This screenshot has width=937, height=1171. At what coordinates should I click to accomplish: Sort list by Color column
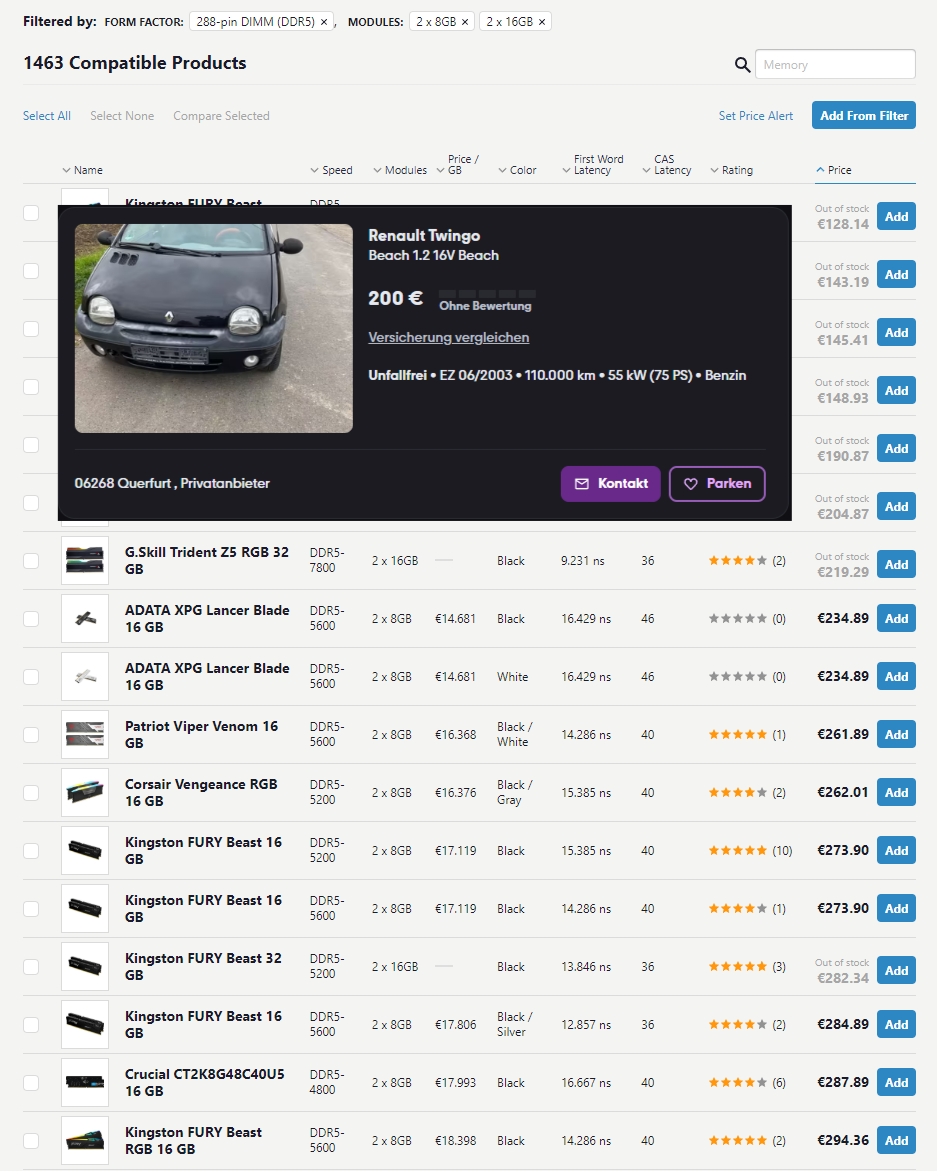coord(517,170)
